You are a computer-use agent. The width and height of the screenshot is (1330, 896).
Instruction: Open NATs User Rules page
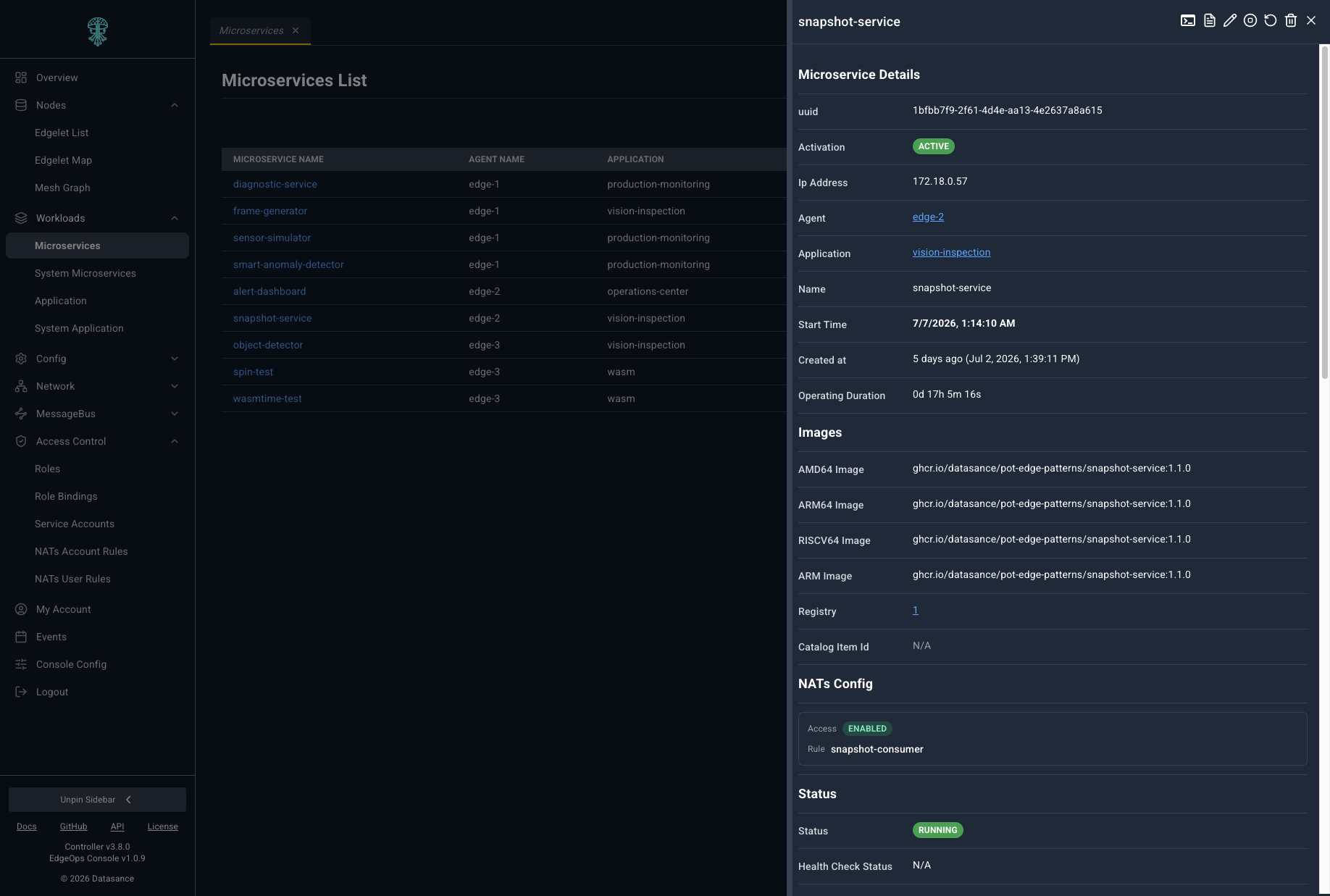pyautogui.click(x=72, y=579)
